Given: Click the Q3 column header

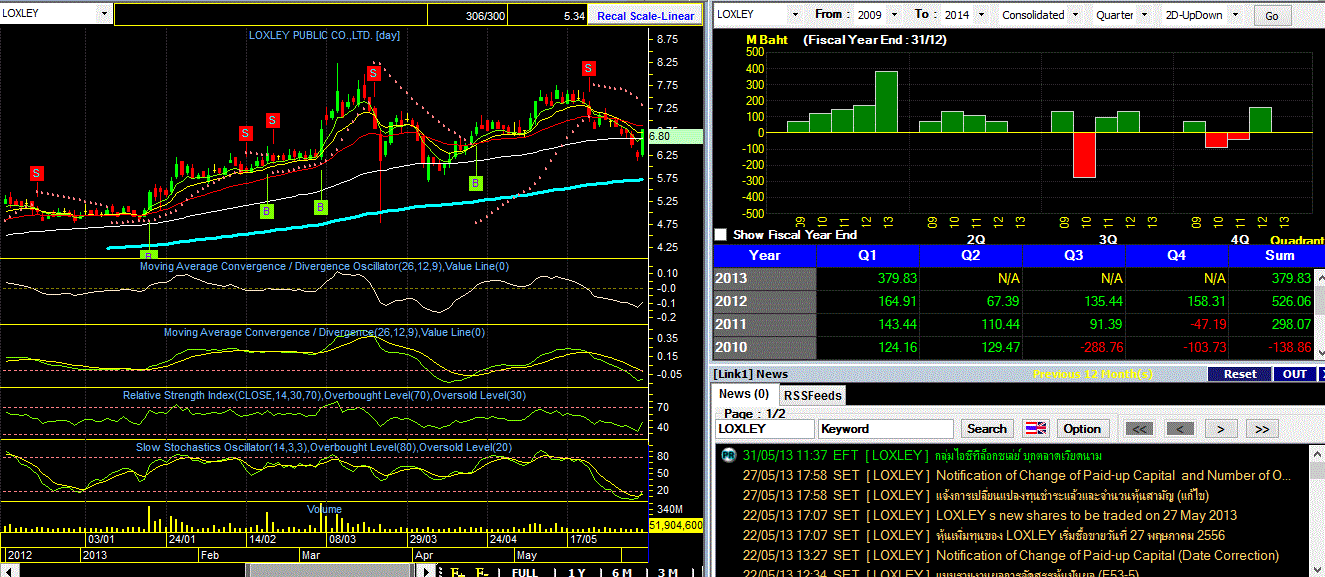Looking at the screenshot, I should tap(1075, 256).
